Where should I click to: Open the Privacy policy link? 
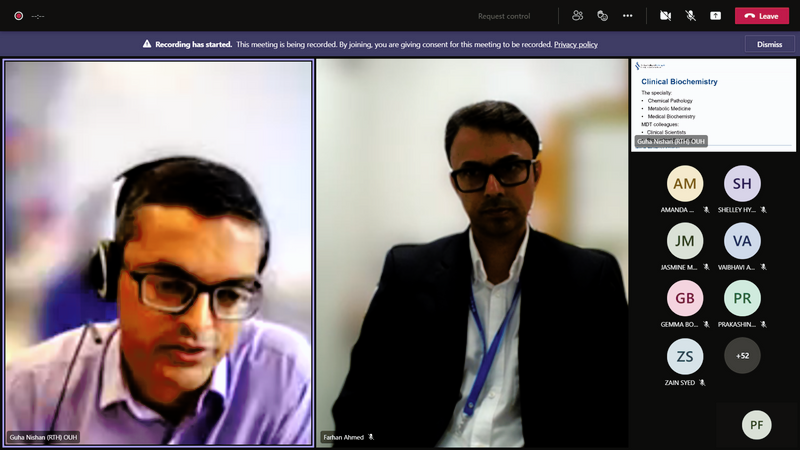click(576, 44)
